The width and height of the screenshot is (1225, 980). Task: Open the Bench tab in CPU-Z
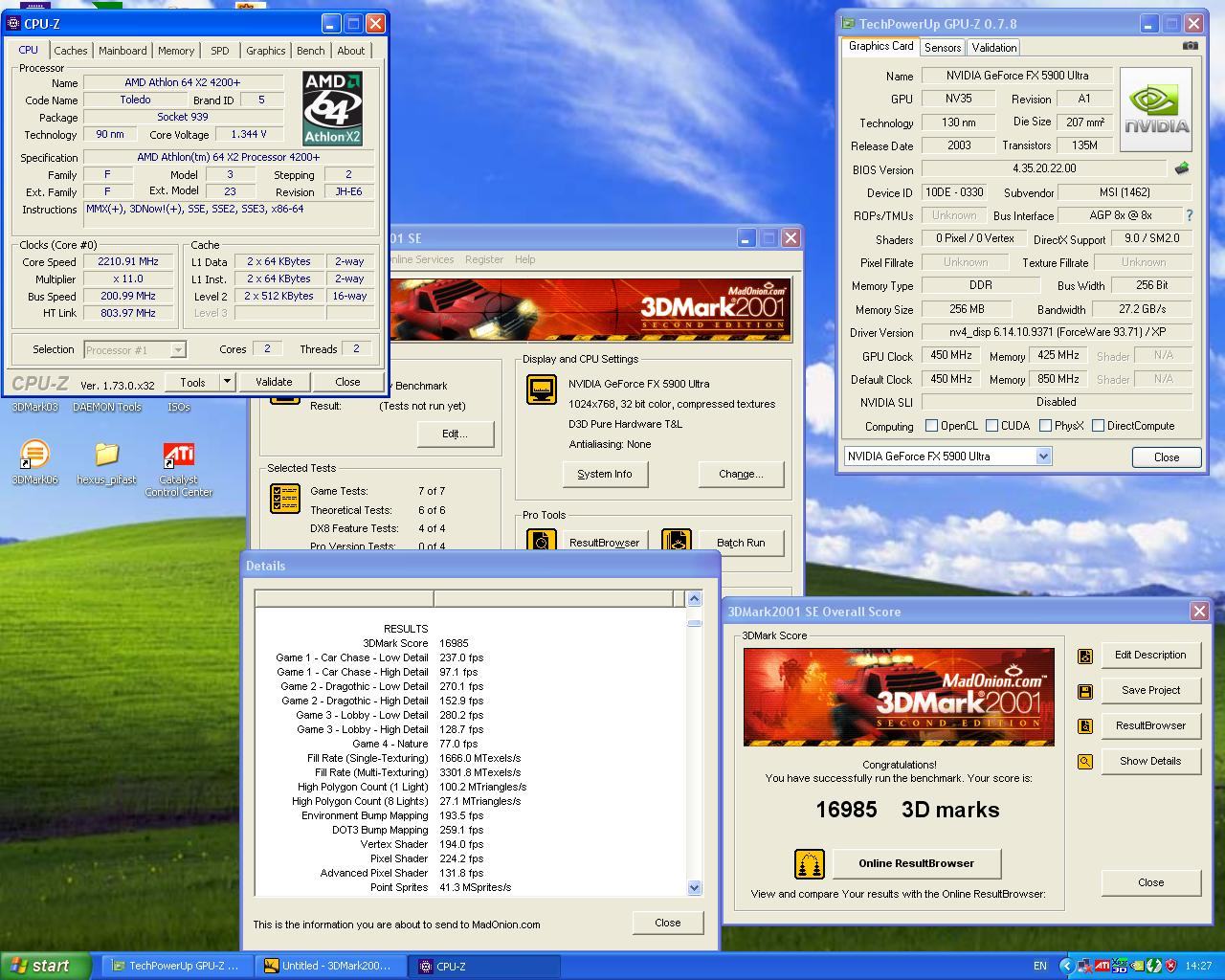click(310, 51)
